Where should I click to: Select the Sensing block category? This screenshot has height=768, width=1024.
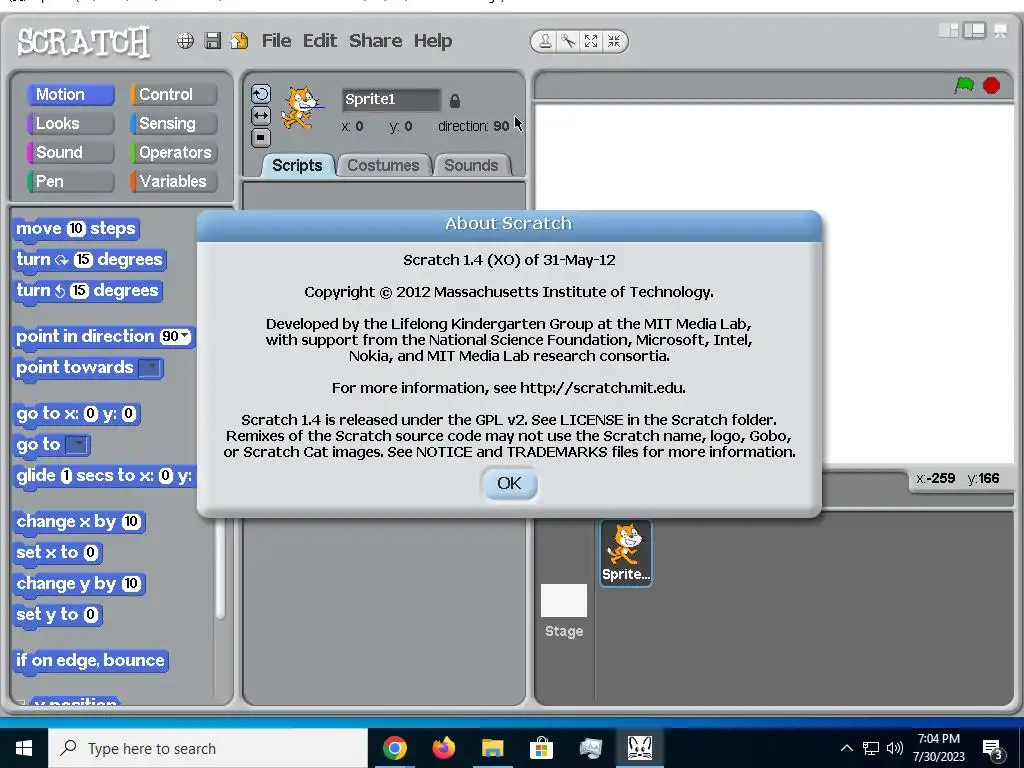tap(174, 123)
